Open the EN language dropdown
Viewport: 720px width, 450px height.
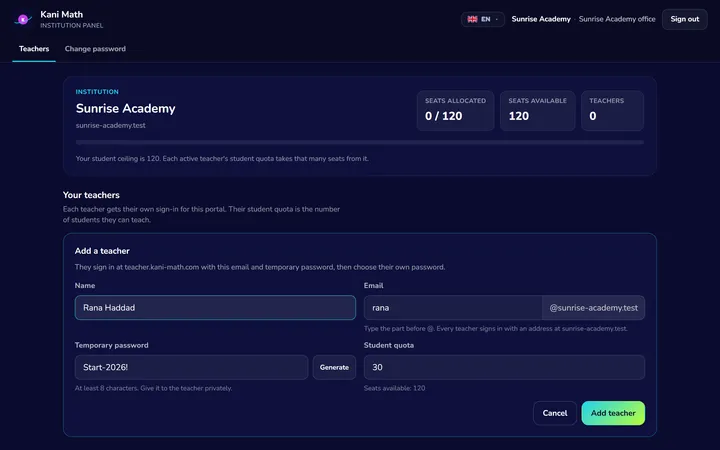click(483, 19)
